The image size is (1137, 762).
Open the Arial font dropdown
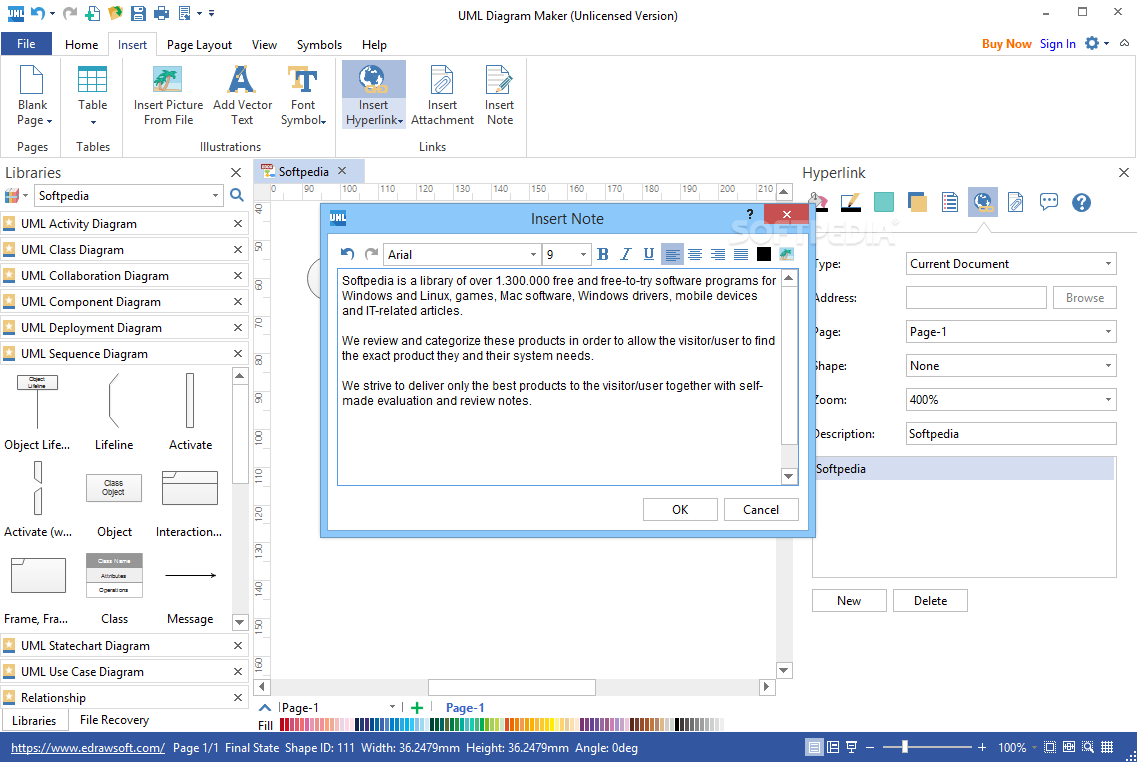[x=533, y=254]
